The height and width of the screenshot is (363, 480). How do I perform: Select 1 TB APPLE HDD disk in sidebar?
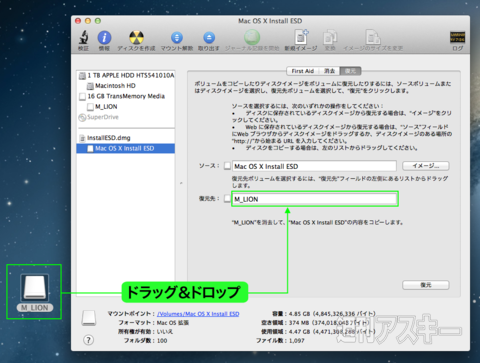coord(127,76)
